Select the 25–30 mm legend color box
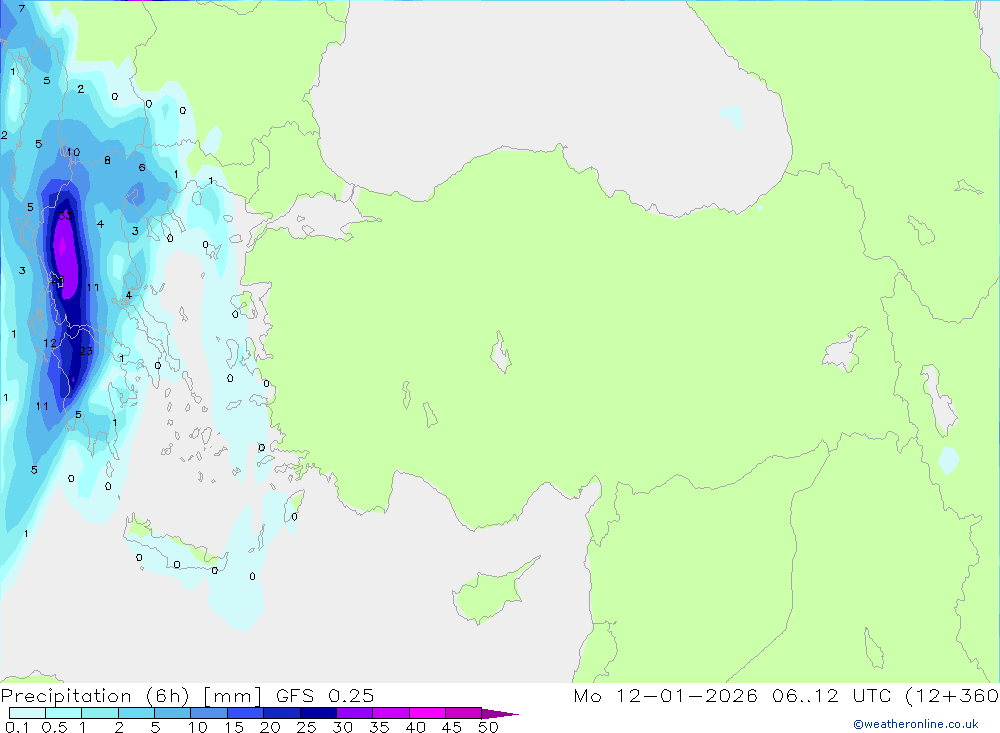Viewport: 1000px width, 733px height. tap(318, 713)
